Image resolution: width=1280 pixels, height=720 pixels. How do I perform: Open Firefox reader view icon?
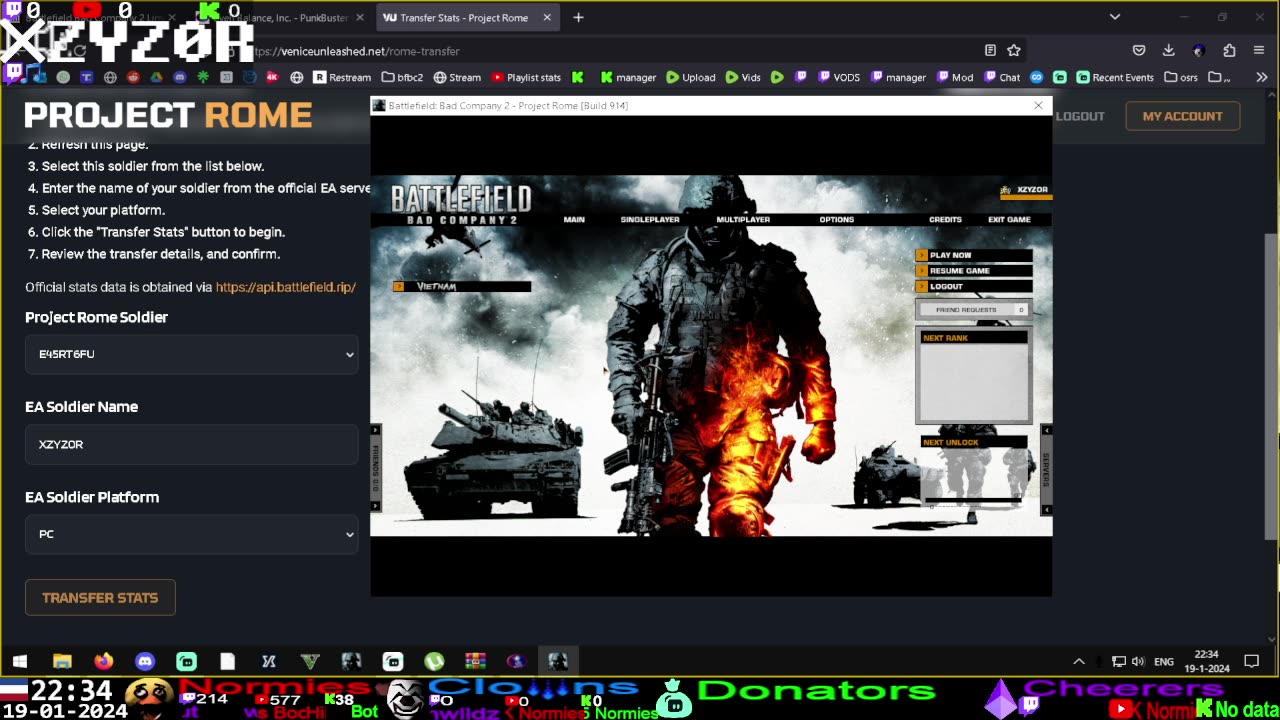click(990, 50)
